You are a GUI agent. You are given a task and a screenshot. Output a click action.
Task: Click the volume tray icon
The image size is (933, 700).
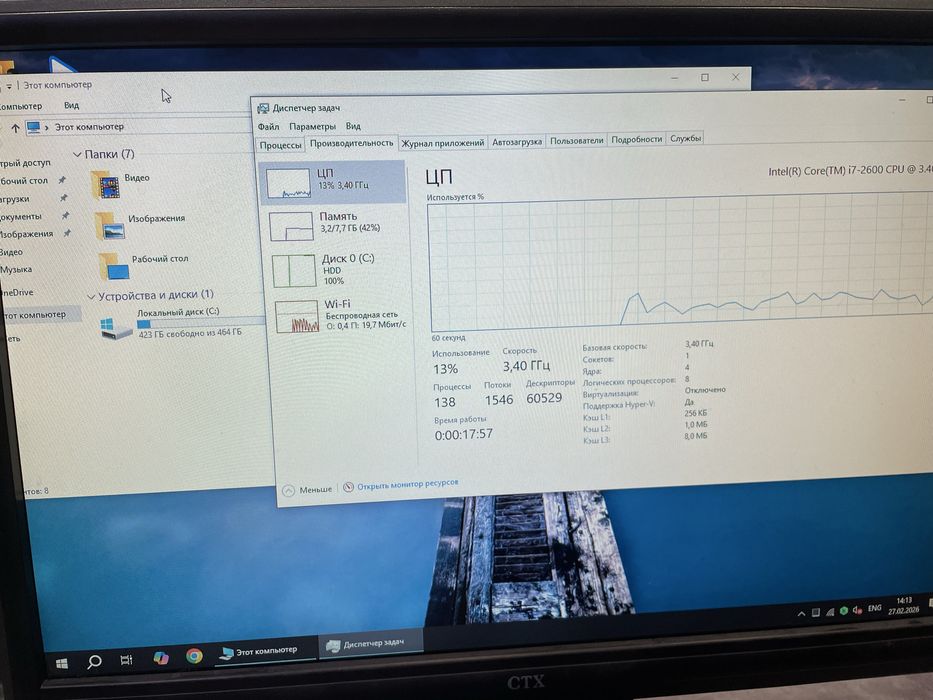pos(857,610)
